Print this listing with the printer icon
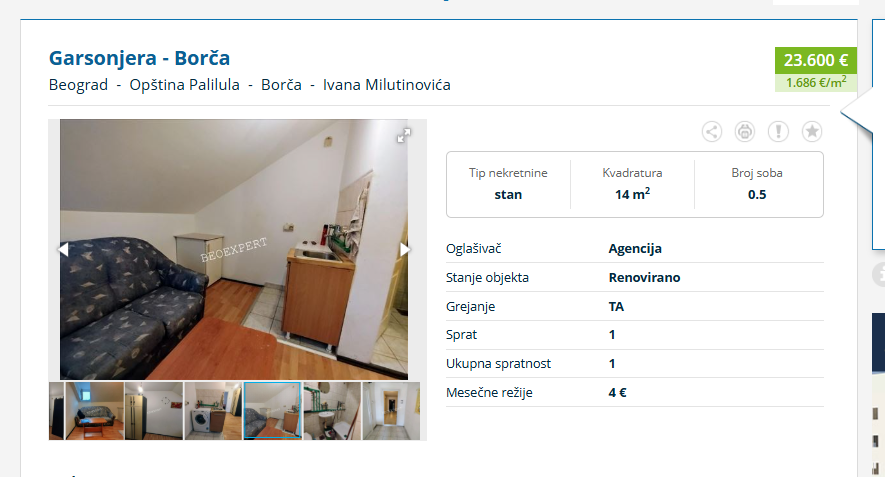 tap(745, 132)
